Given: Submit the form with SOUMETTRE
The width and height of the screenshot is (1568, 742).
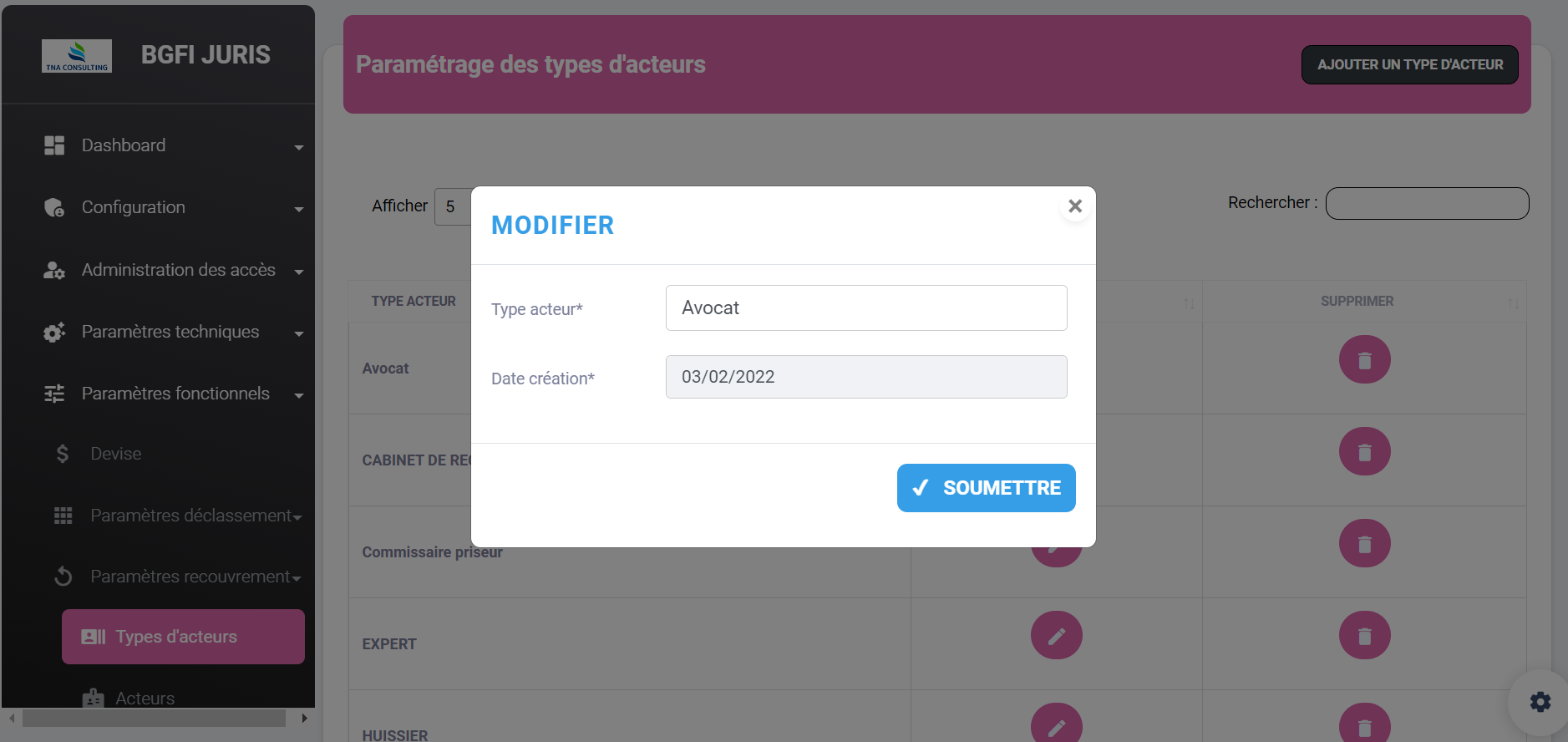Looking at the screenshot, I should pos(986,488).
